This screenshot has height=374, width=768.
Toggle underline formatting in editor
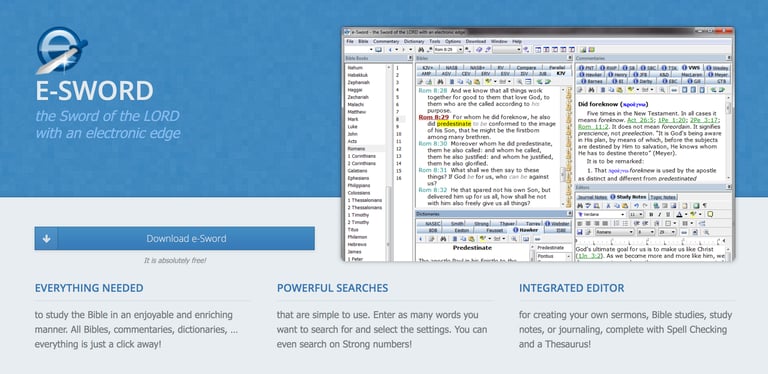(668, 214)
